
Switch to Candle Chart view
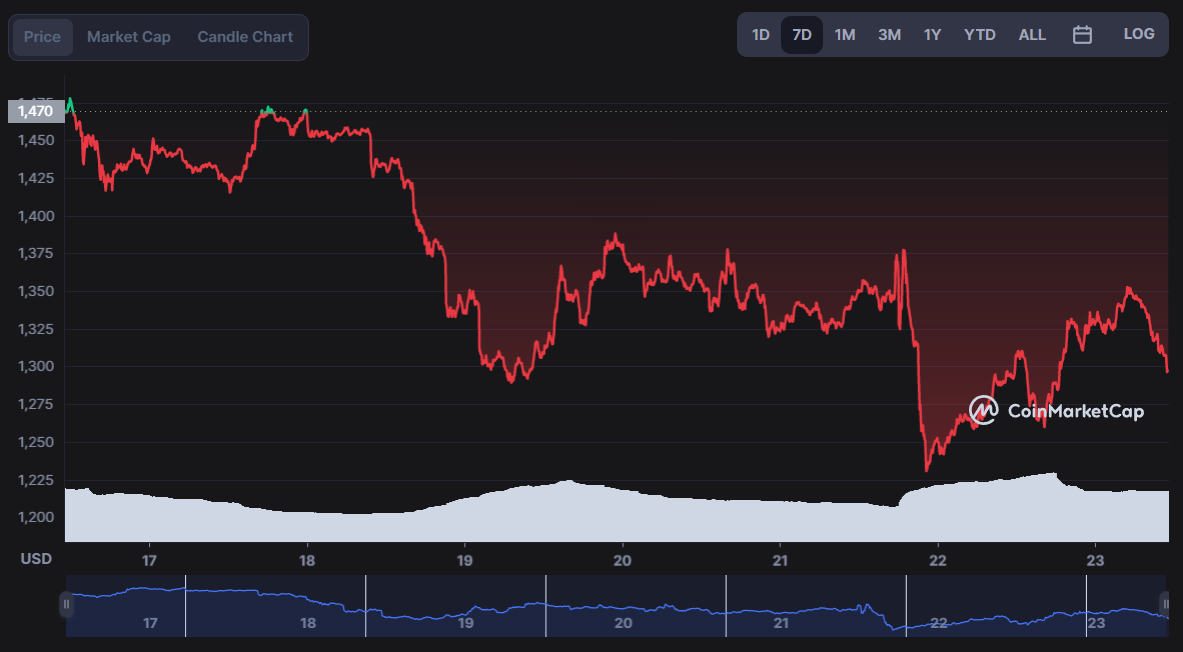tap(245, 37)
